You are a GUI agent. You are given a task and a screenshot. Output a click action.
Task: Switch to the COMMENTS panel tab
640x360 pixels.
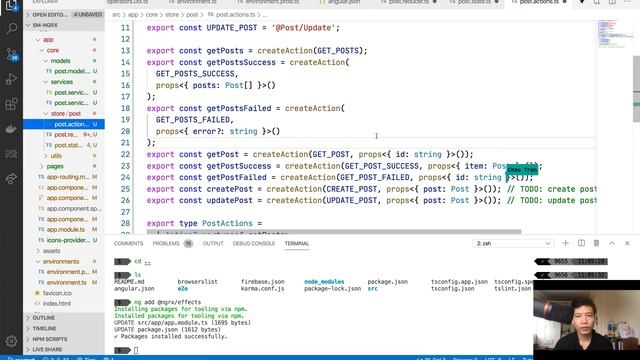[x=129, y=243]
